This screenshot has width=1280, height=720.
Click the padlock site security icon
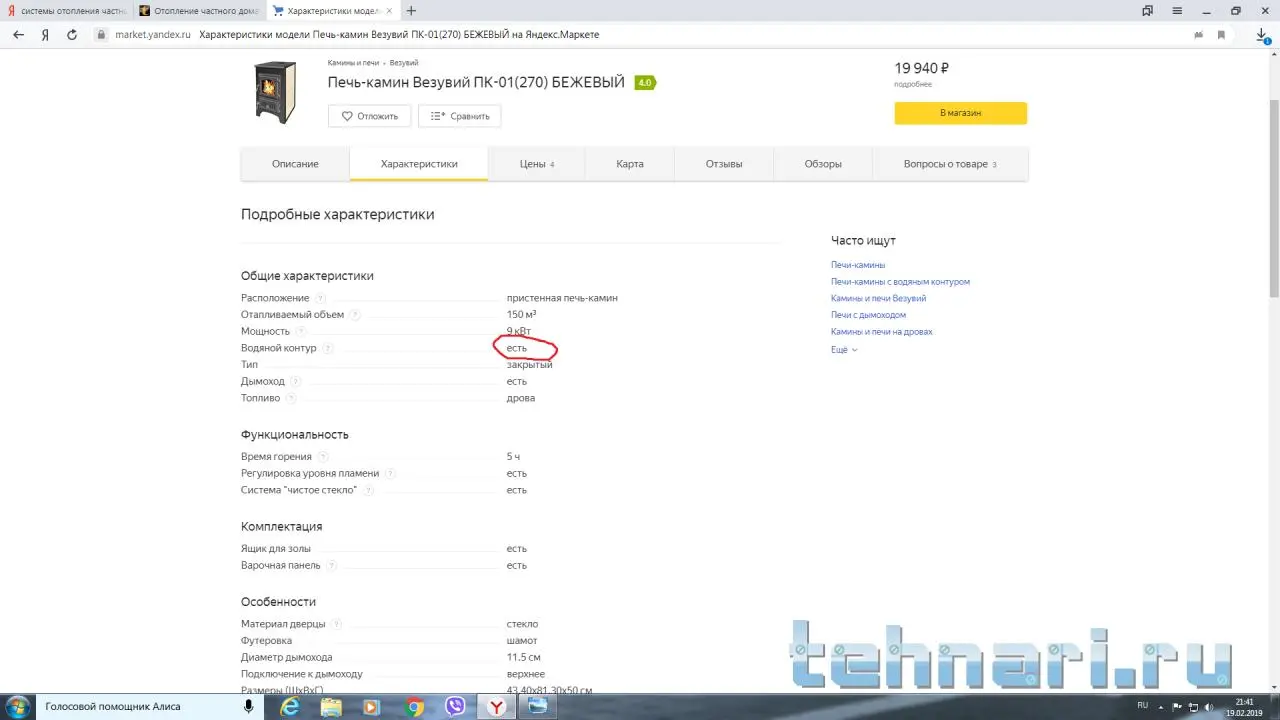[100, 34]
